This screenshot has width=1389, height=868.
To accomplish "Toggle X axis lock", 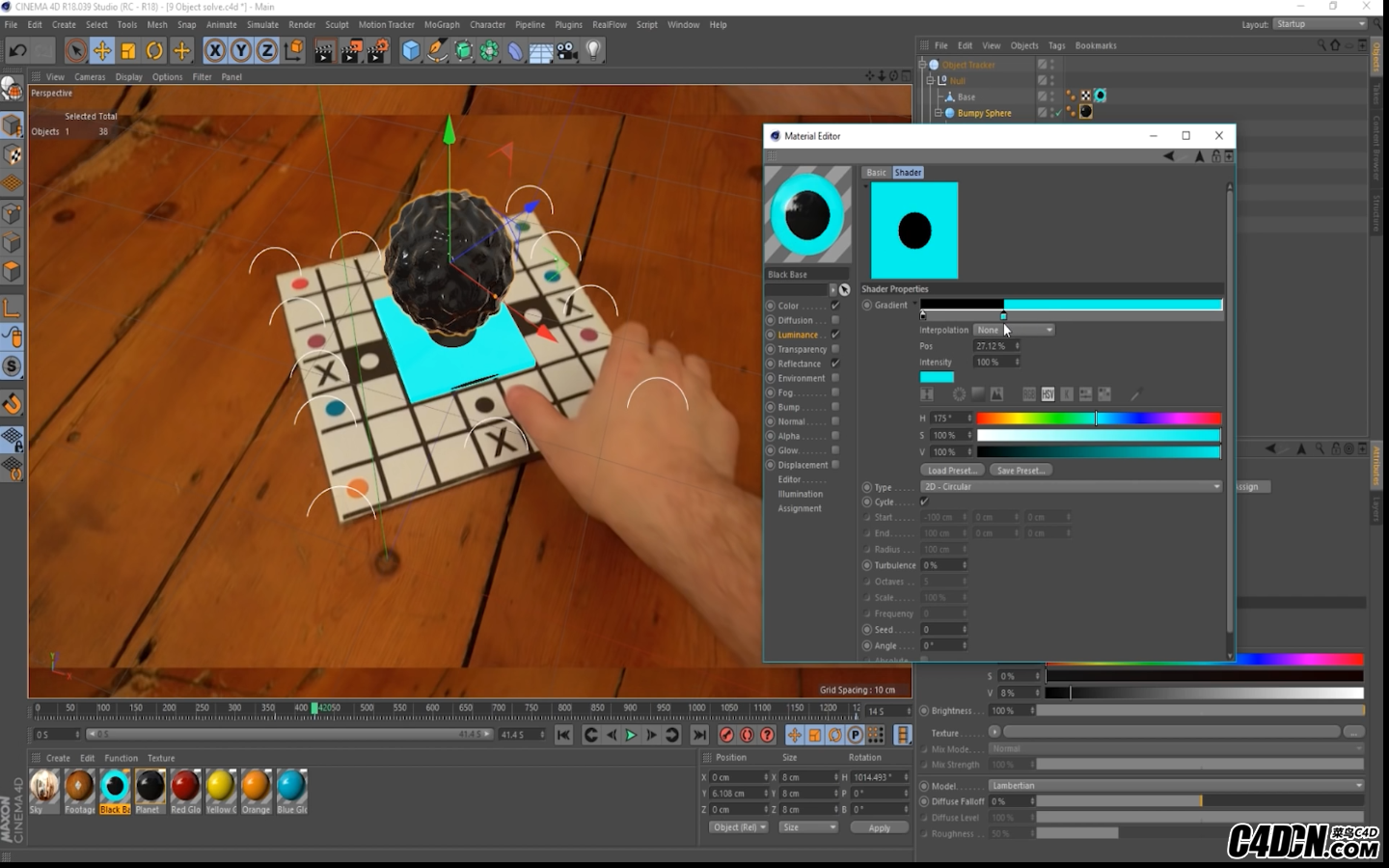I will 215,51.
